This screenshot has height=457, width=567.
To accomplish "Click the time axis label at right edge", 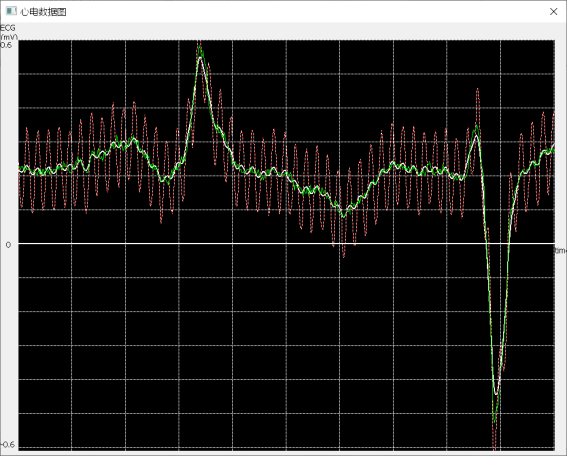I will (x=561, y=250).
